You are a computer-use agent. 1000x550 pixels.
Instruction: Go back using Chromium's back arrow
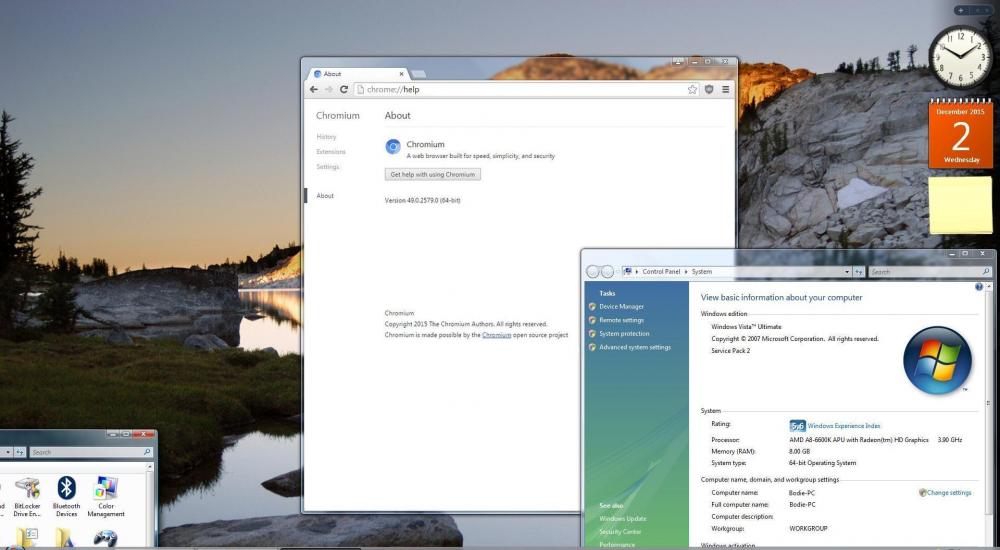314,89
